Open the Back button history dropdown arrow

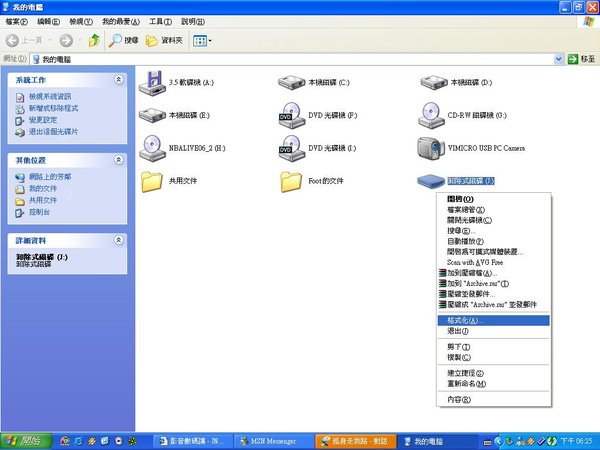[50, 40]
